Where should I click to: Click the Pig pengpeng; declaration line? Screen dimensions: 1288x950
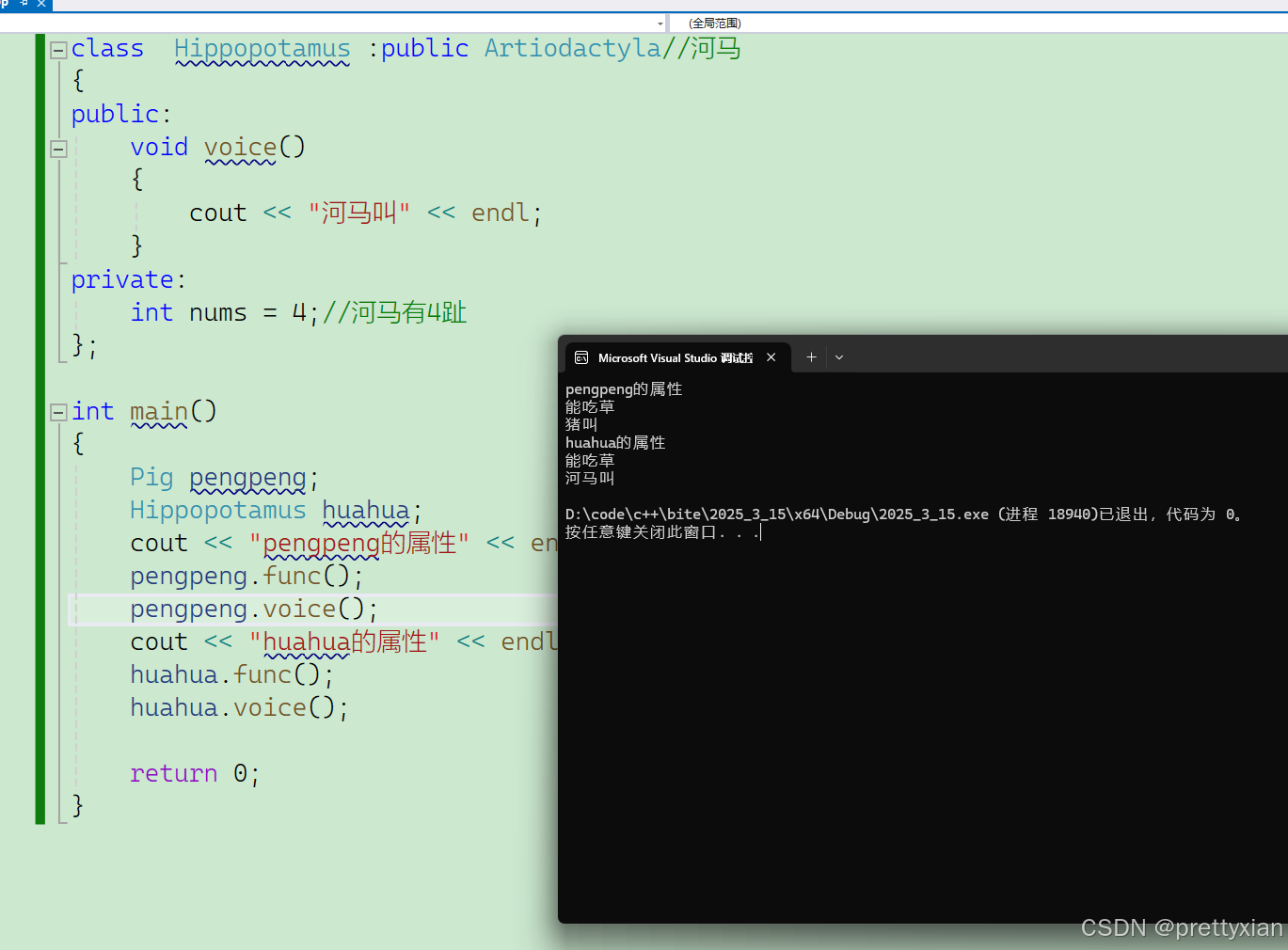(225, 478)
